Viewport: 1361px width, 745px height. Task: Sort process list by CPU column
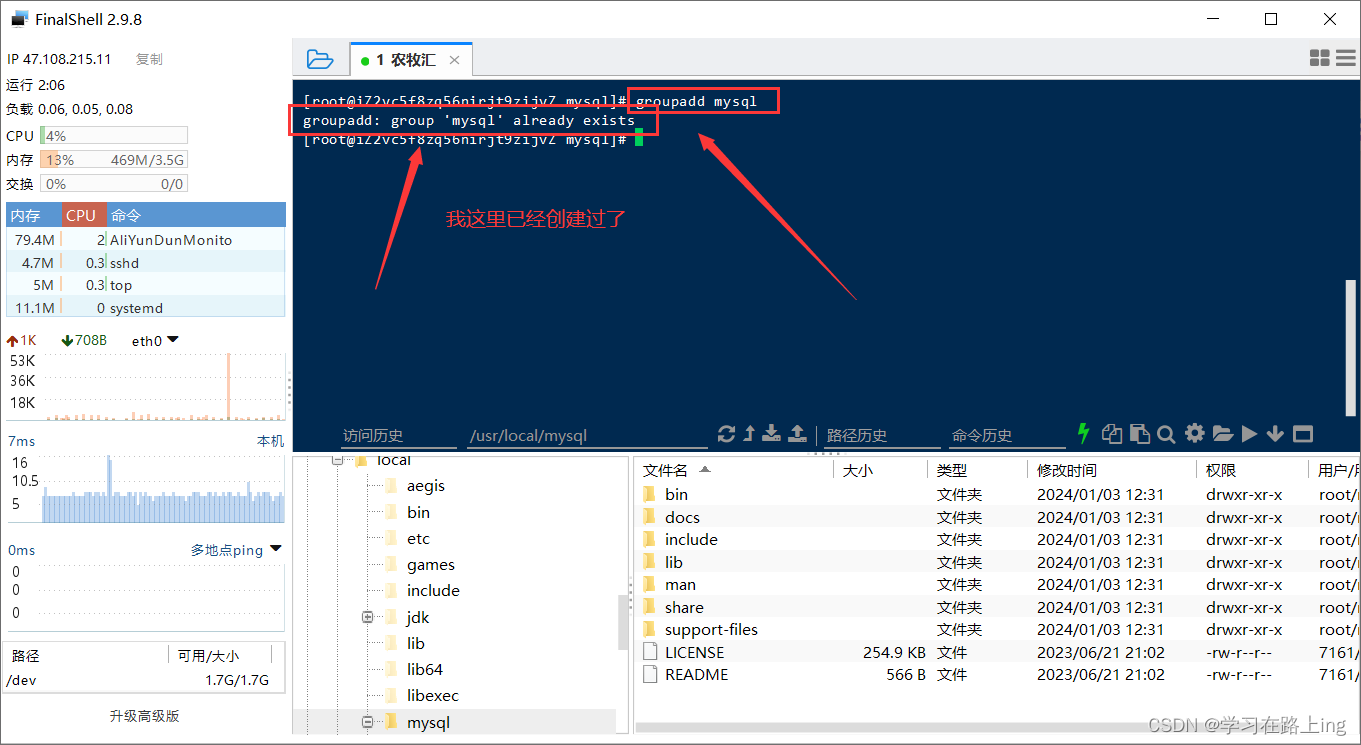click(x=84, y=215)
